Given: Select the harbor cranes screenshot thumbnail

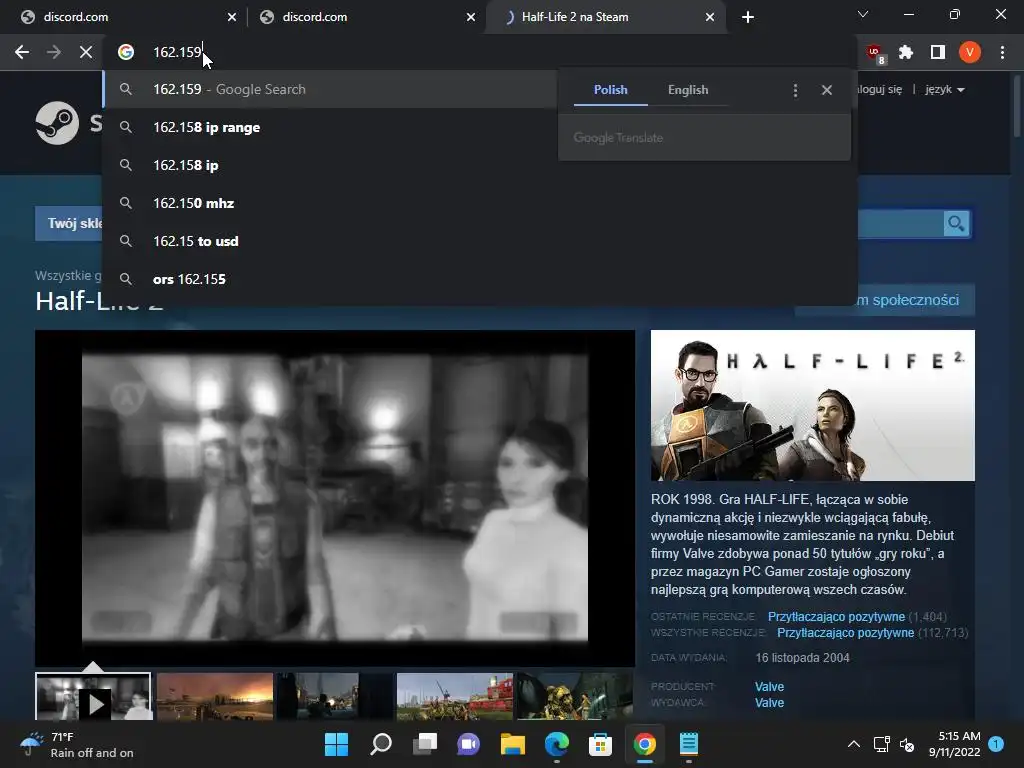Looking at the screenshot, I should click(455, 697).
